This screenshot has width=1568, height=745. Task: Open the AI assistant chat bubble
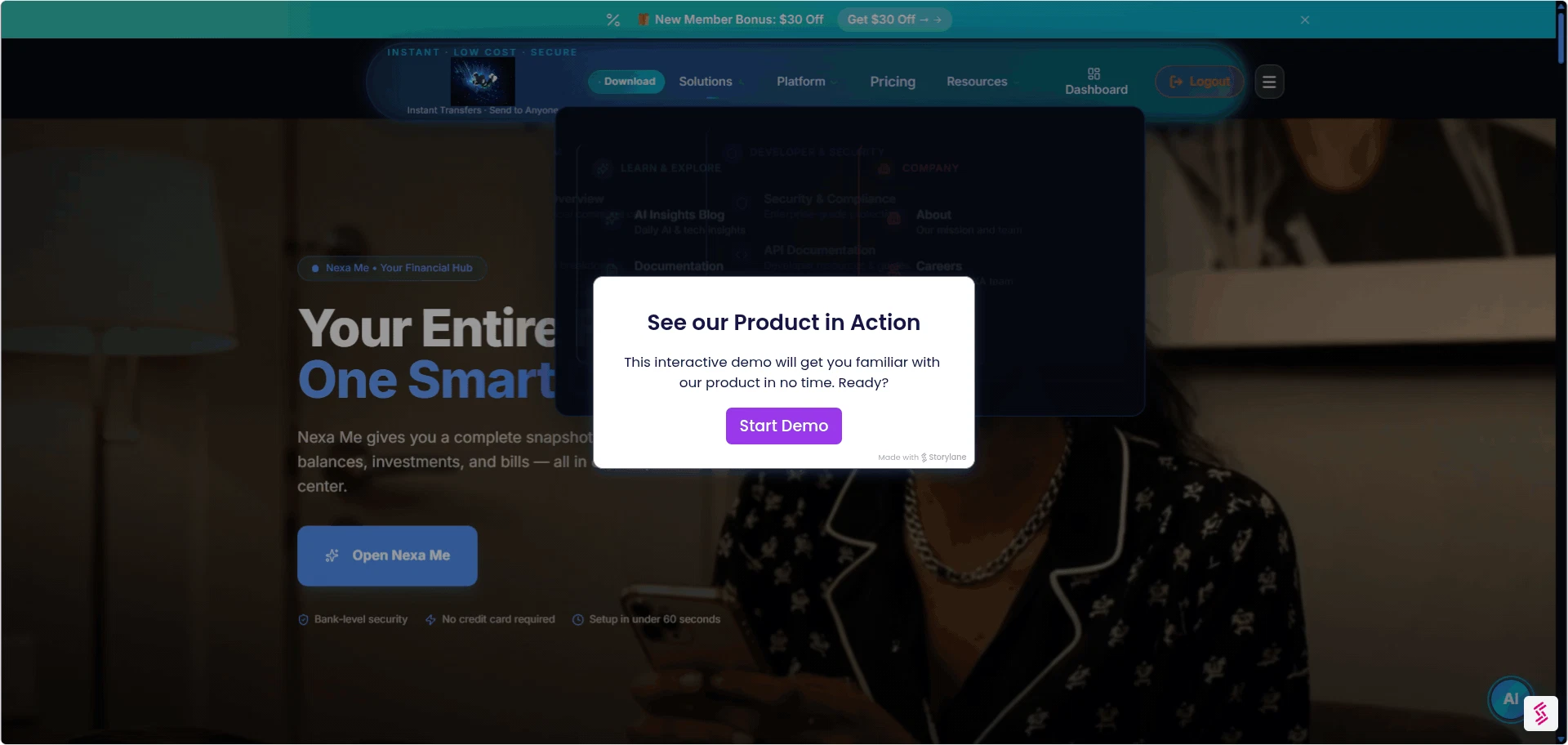1510,699
